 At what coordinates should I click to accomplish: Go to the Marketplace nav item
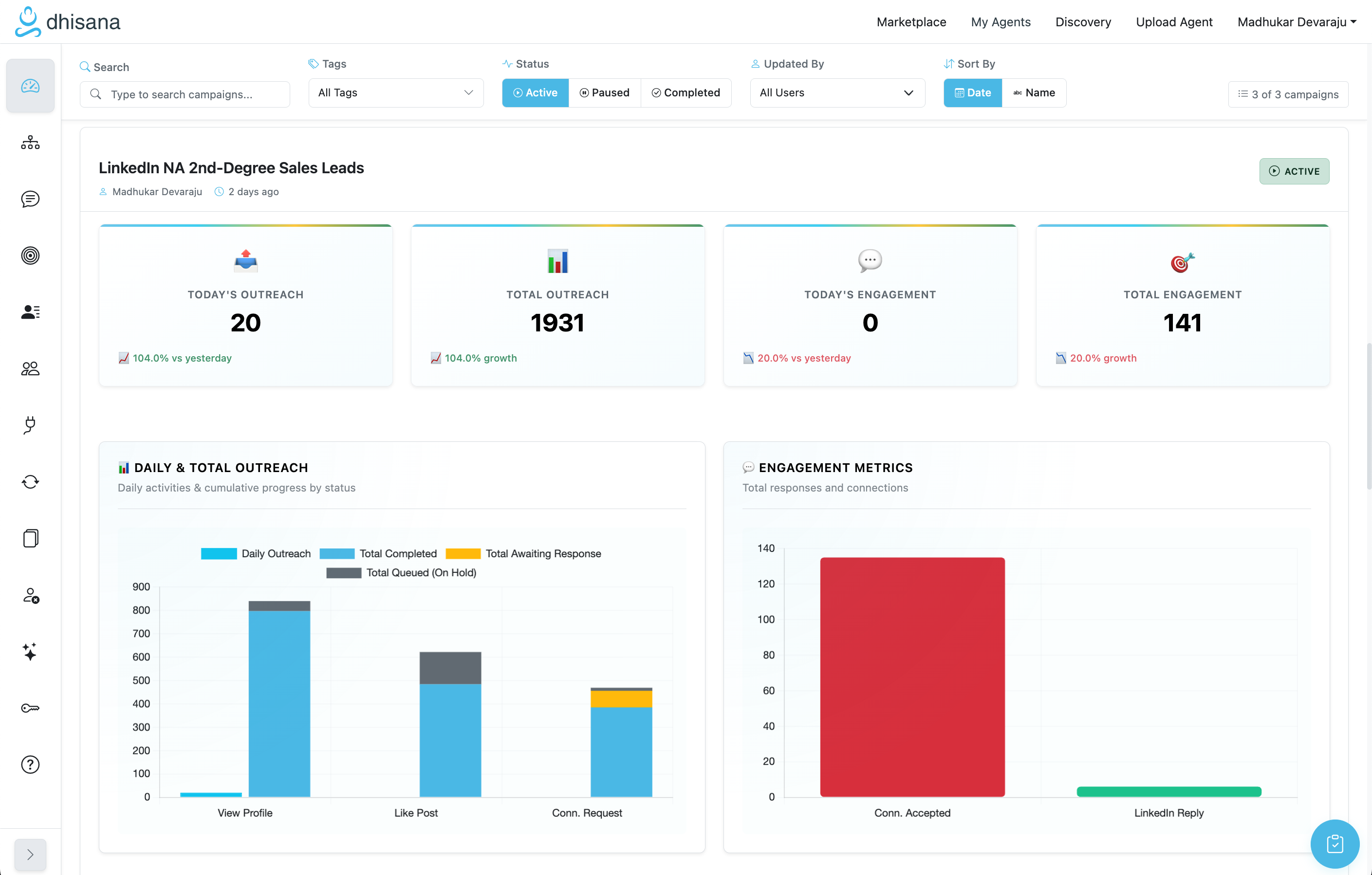point(911,21)
